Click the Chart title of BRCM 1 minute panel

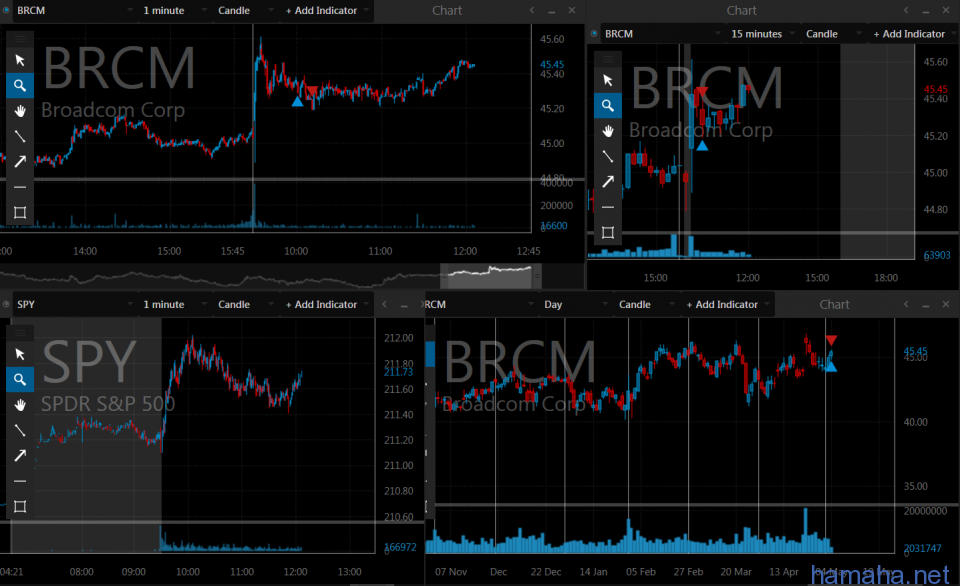tap(447, 10)
